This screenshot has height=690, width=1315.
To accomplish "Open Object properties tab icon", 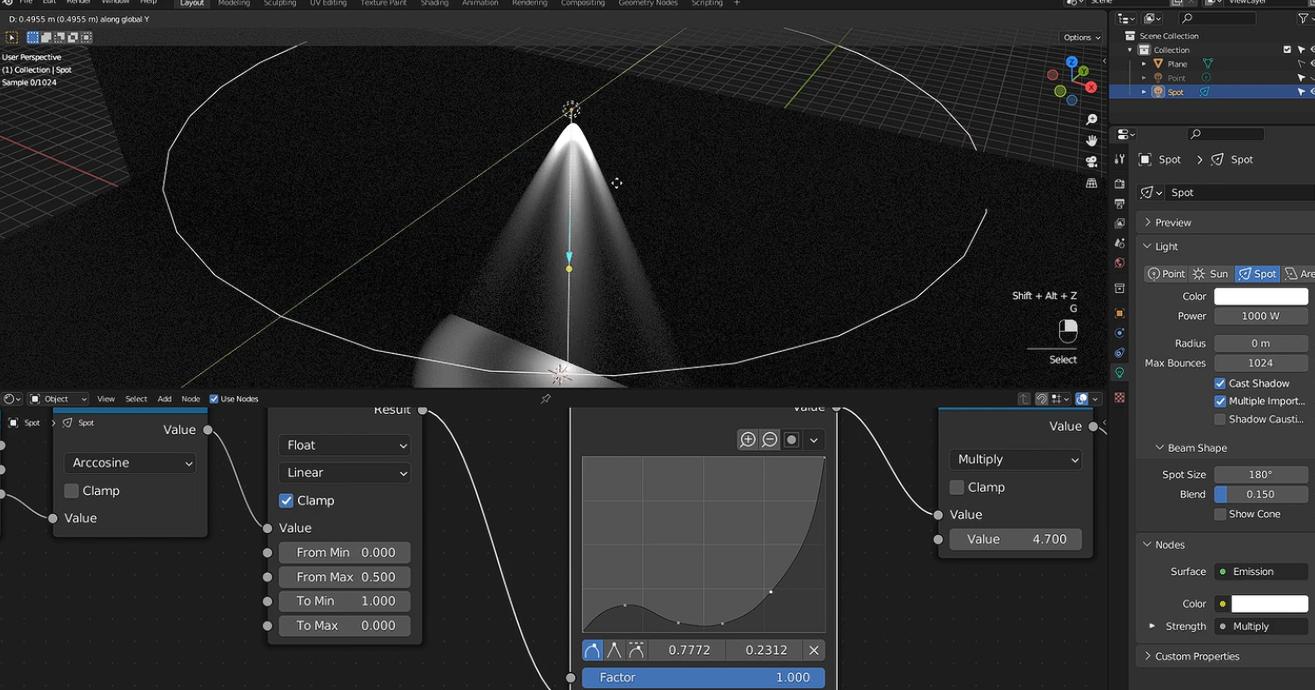I will pos(1119,313).
